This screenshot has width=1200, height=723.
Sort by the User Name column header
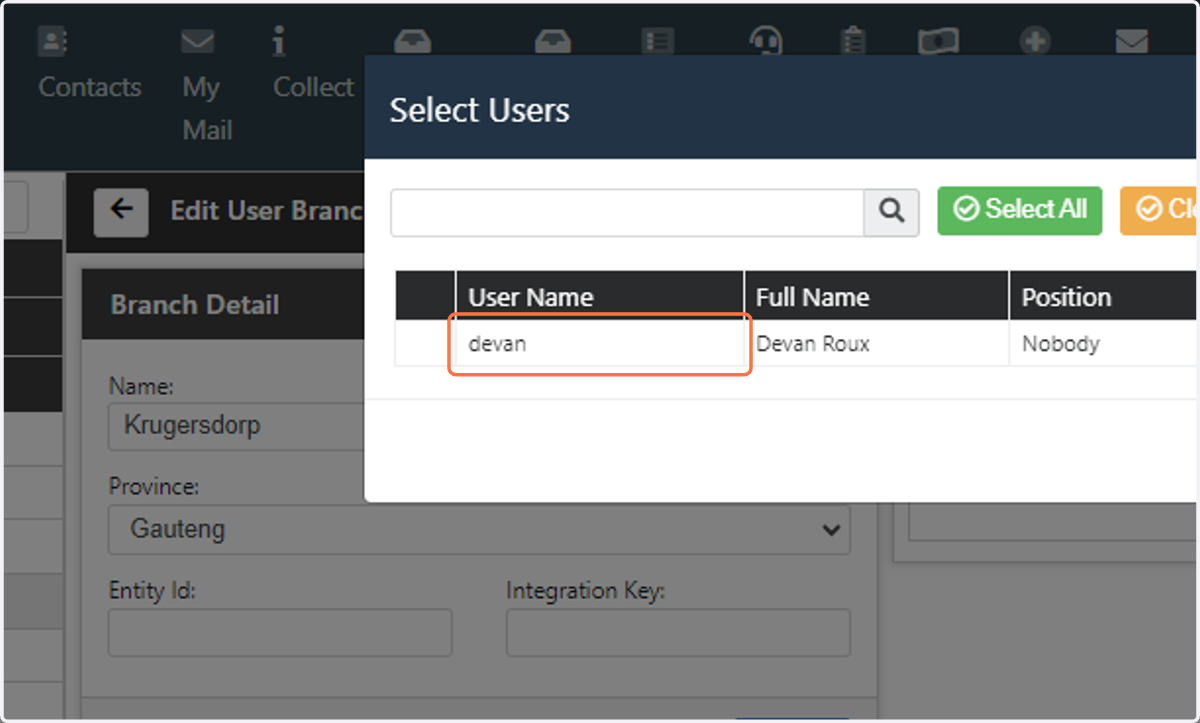coord(599,296)
